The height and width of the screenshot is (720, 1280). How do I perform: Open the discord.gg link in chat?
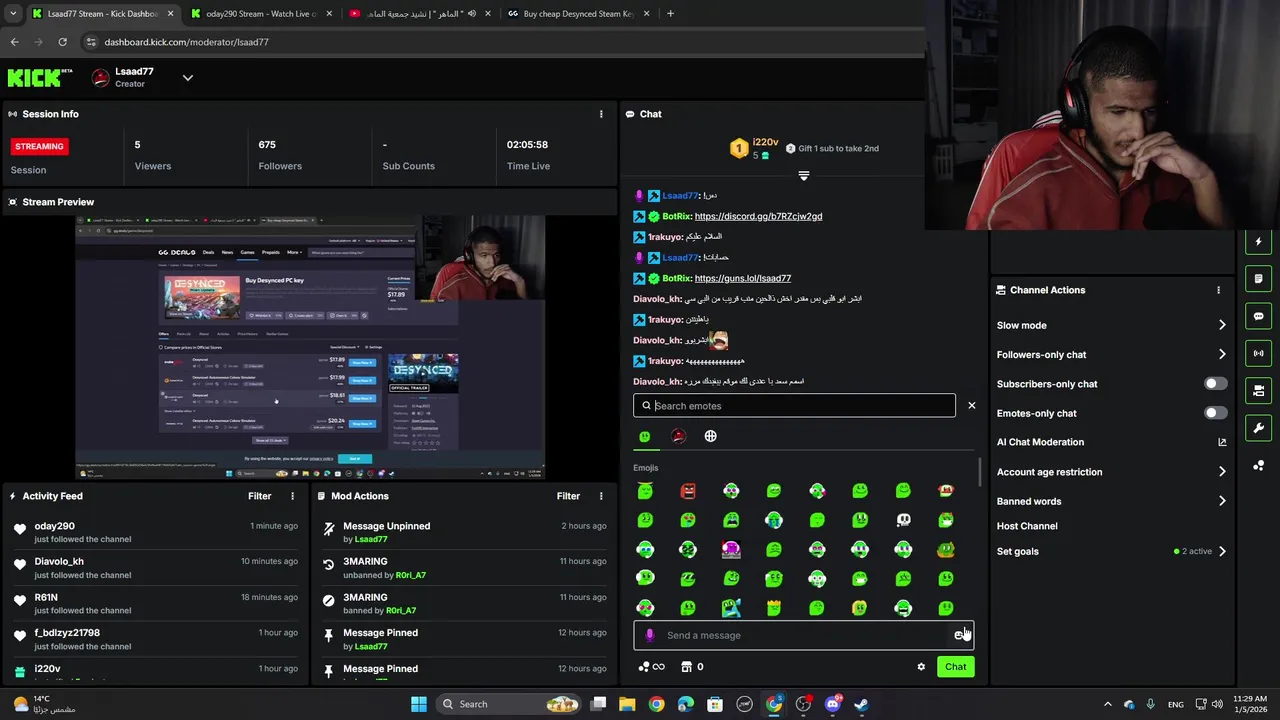pyautogui.click(x=758, y=216)
